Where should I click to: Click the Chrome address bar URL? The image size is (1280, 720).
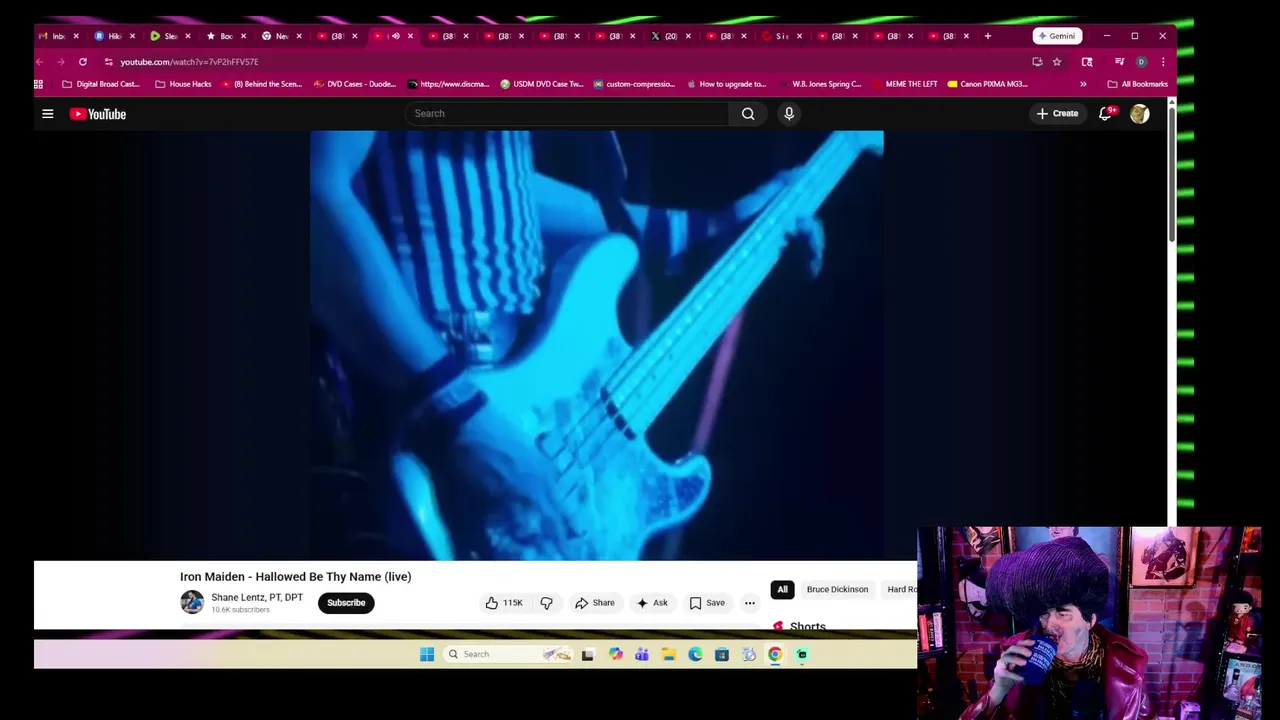pyautogui.click(x=190, y=62)
